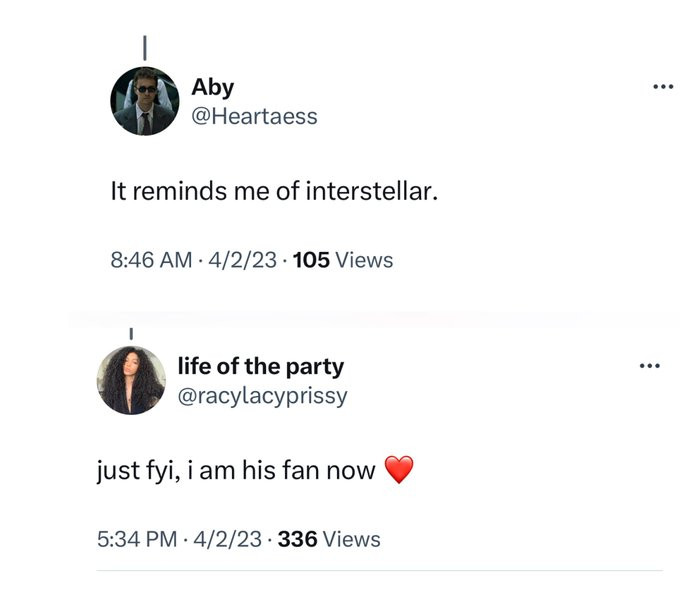Viewport: 680px width, 610px height.
Task: View the 105 Views count
Action: pyautogui.click(x=343, y=260)
